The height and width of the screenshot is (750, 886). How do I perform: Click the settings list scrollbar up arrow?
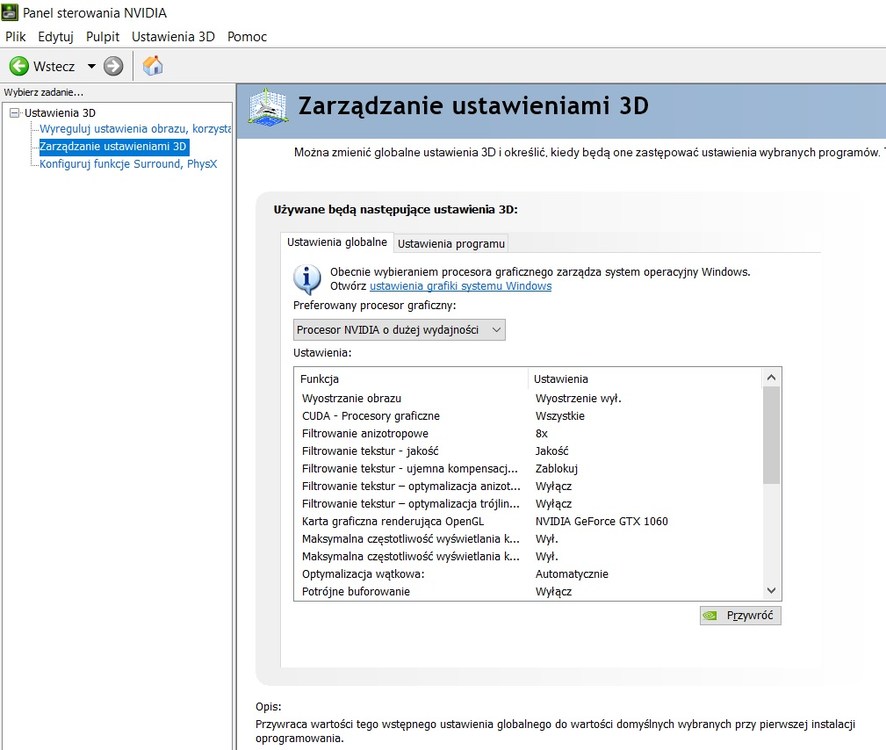771,377
